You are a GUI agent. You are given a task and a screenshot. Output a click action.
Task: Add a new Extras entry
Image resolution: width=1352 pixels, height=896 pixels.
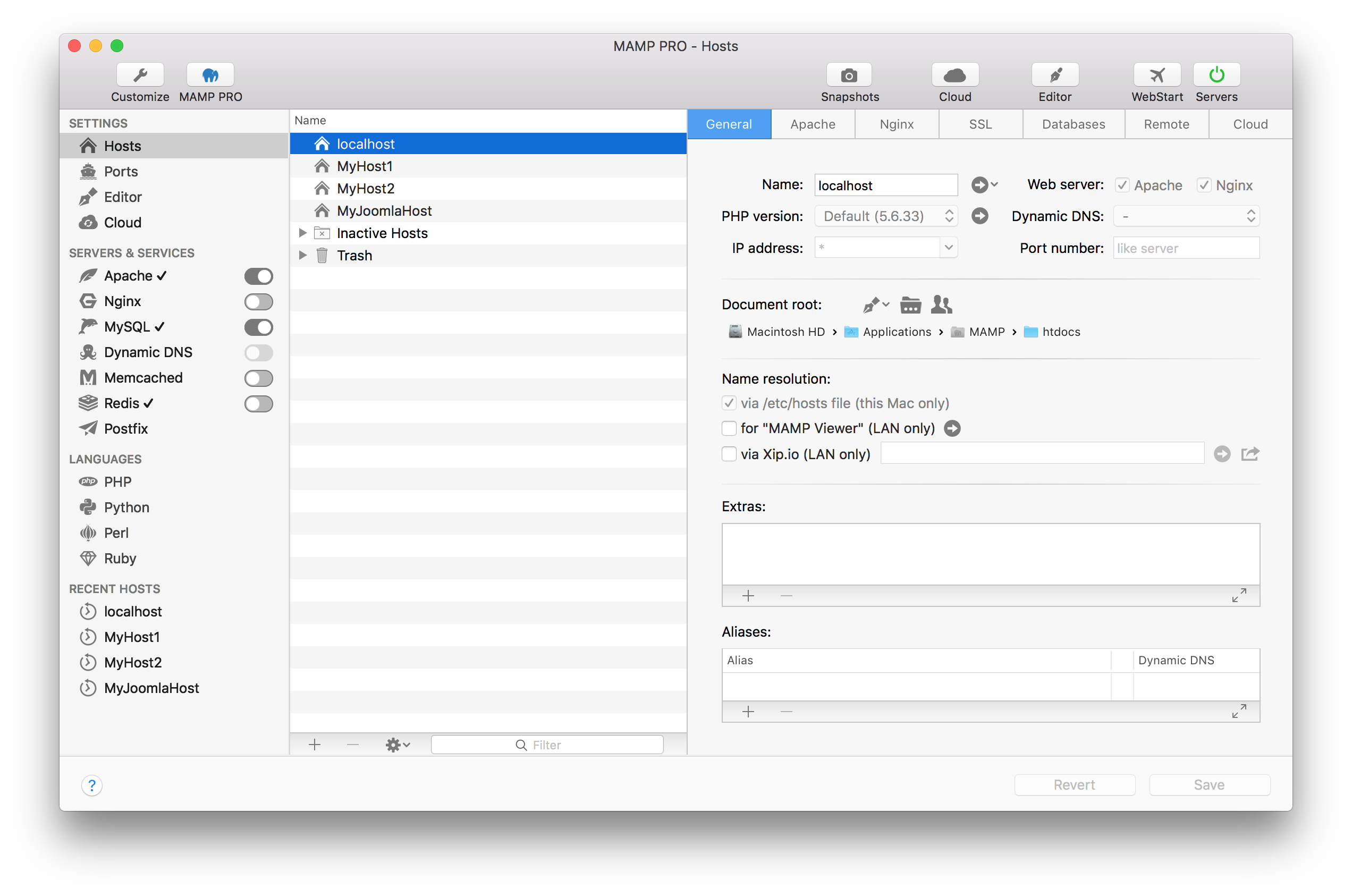(x=748, y=595)
